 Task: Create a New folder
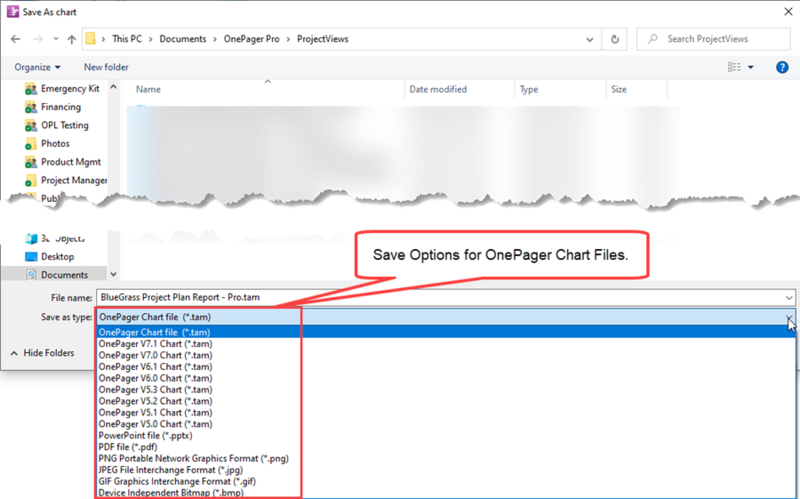(106, 67)
